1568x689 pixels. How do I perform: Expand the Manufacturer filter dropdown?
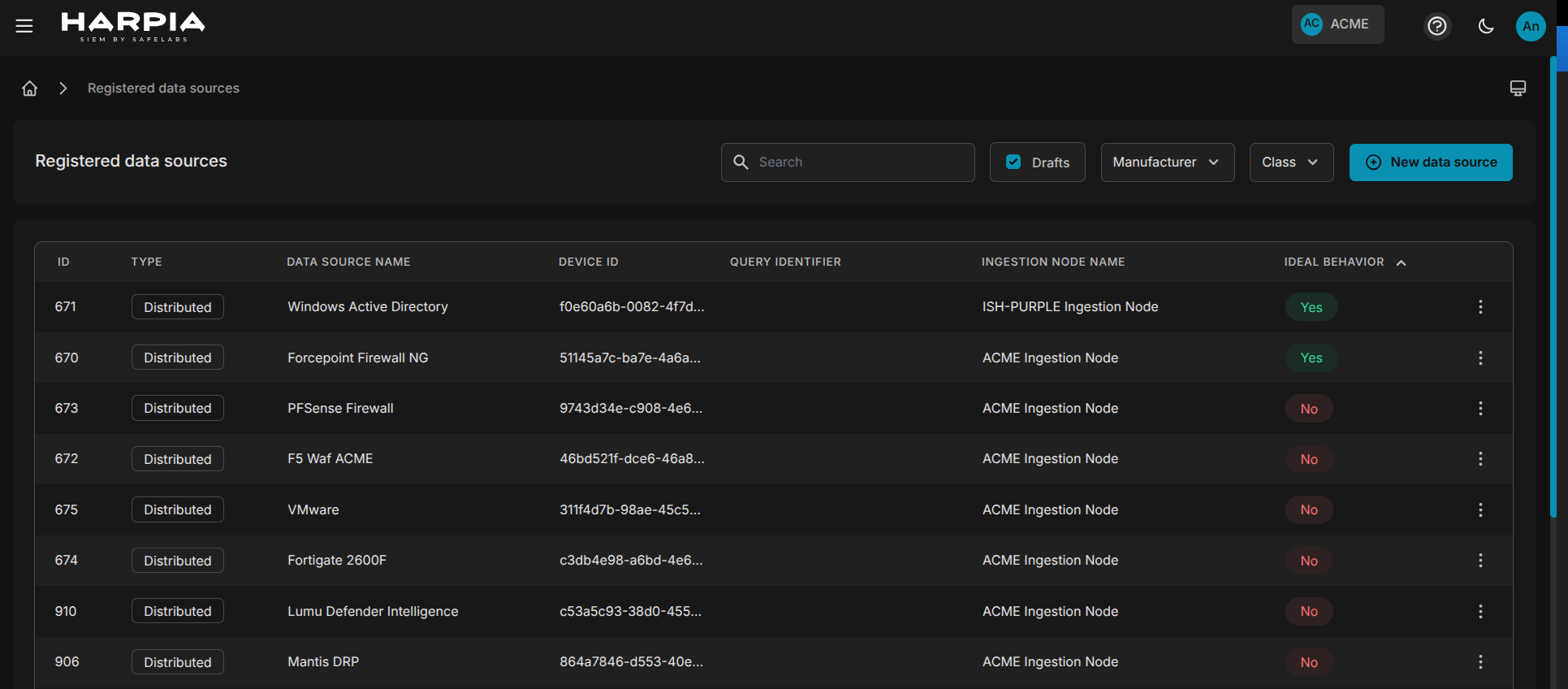coord(1168,162)
